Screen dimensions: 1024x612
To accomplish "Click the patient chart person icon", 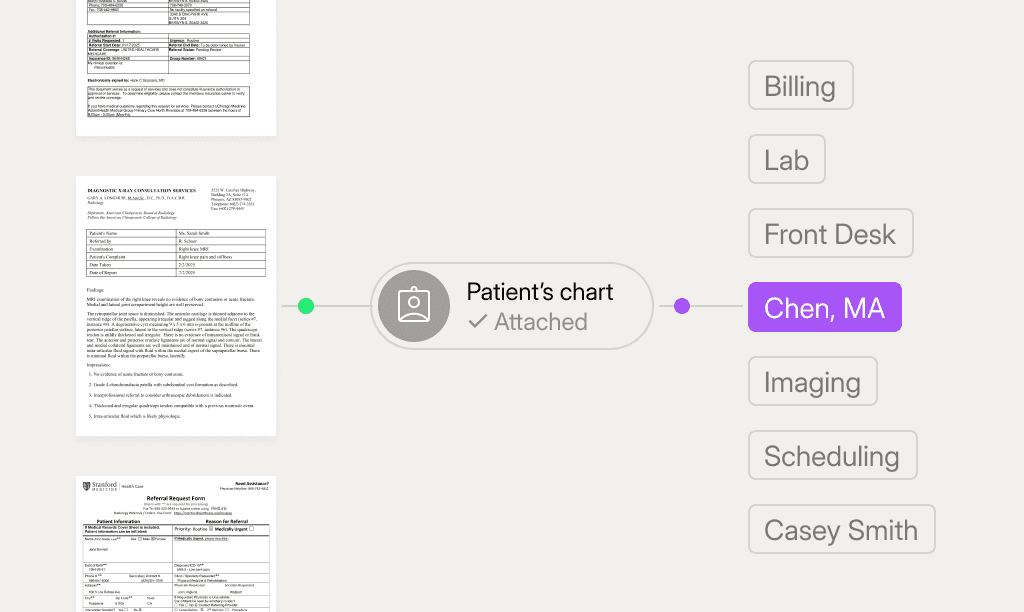I will point(413,306).
